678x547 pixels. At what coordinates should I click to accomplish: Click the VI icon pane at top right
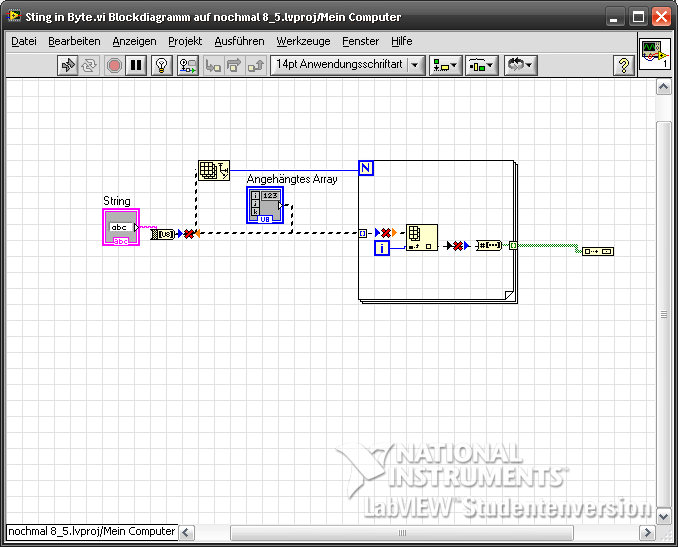coord(655,54)
